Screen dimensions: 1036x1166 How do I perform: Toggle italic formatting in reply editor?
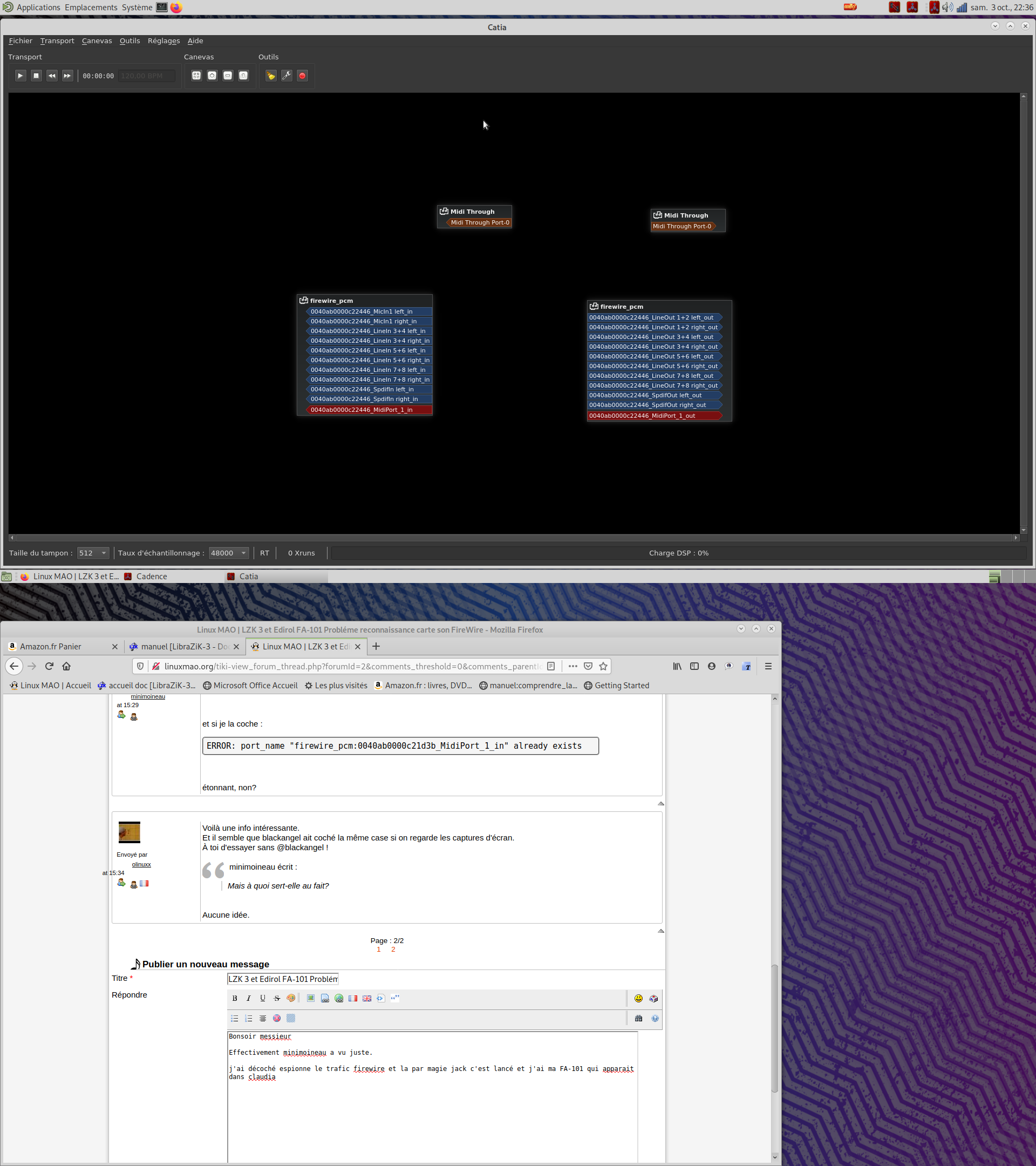(249, 998)
